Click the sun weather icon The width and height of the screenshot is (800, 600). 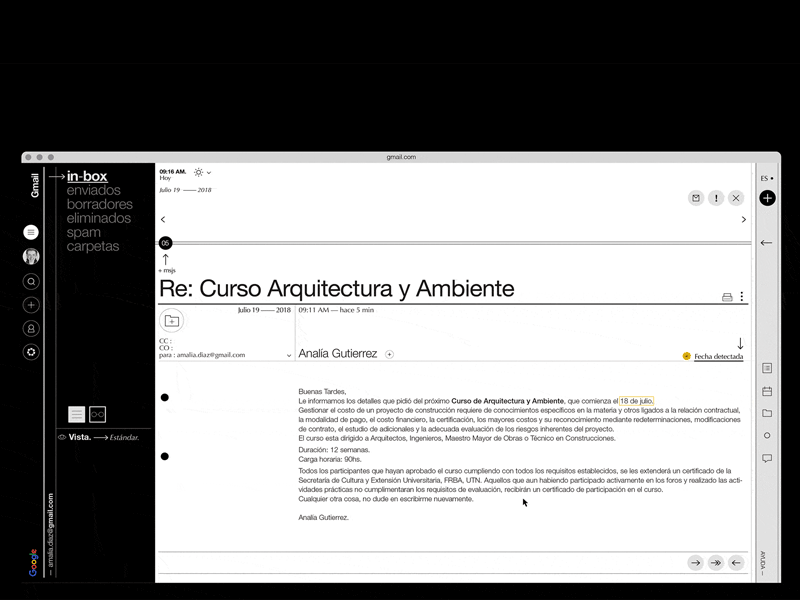(x=198, y=172)
